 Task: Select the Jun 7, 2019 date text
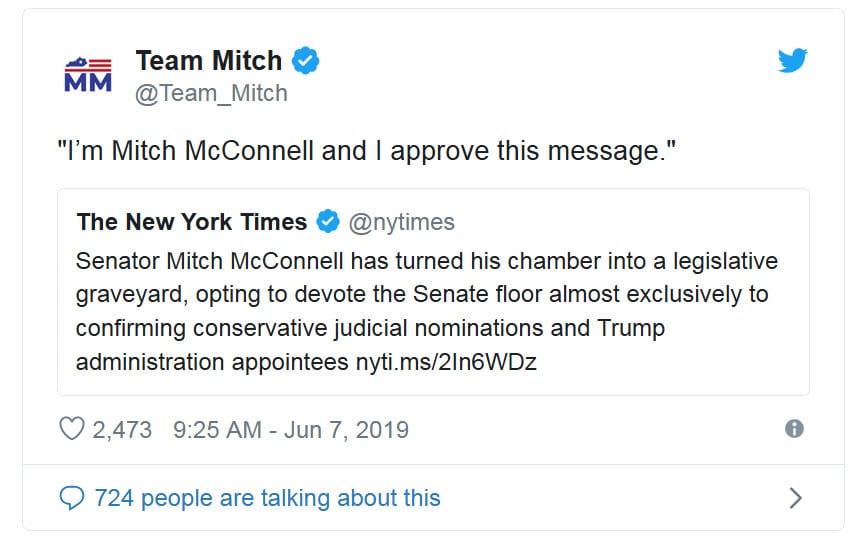click(347, 429)
